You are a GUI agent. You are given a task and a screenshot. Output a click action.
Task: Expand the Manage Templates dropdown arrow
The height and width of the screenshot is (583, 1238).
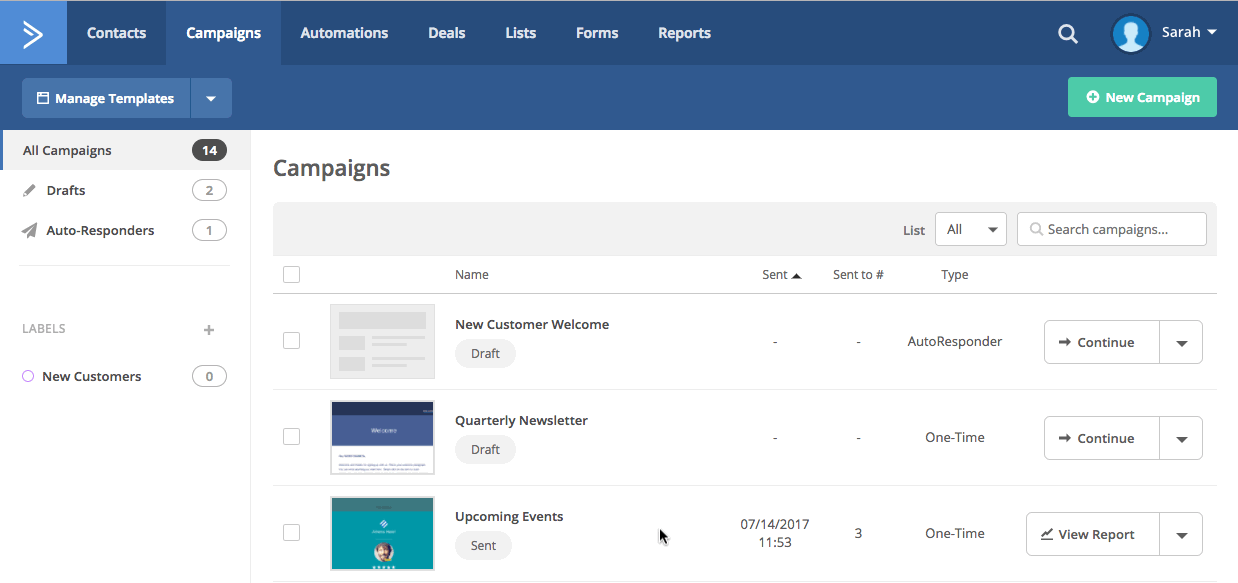(211, 99)
